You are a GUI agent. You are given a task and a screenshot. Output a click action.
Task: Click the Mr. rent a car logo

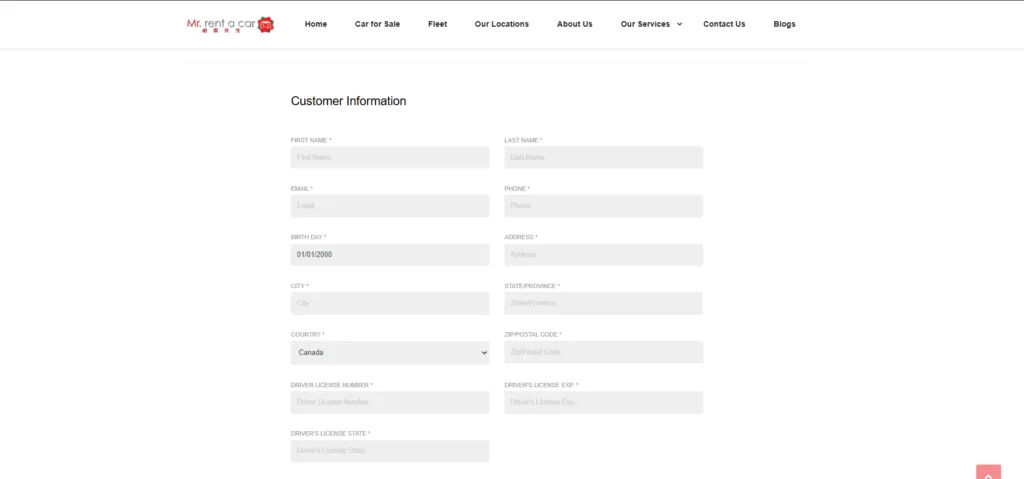pos(231,25)
